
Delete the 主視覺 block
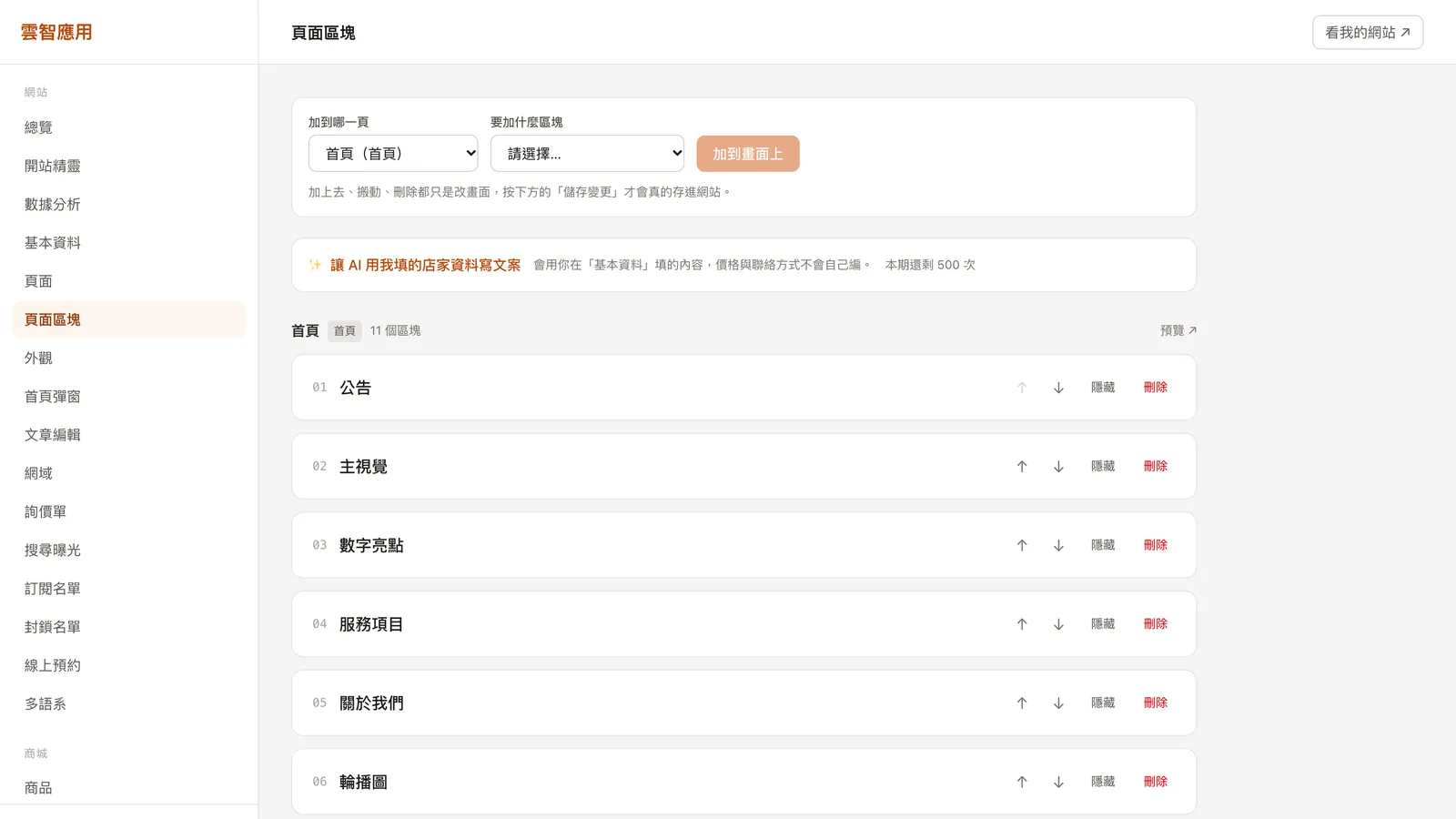coord(1156,466)
